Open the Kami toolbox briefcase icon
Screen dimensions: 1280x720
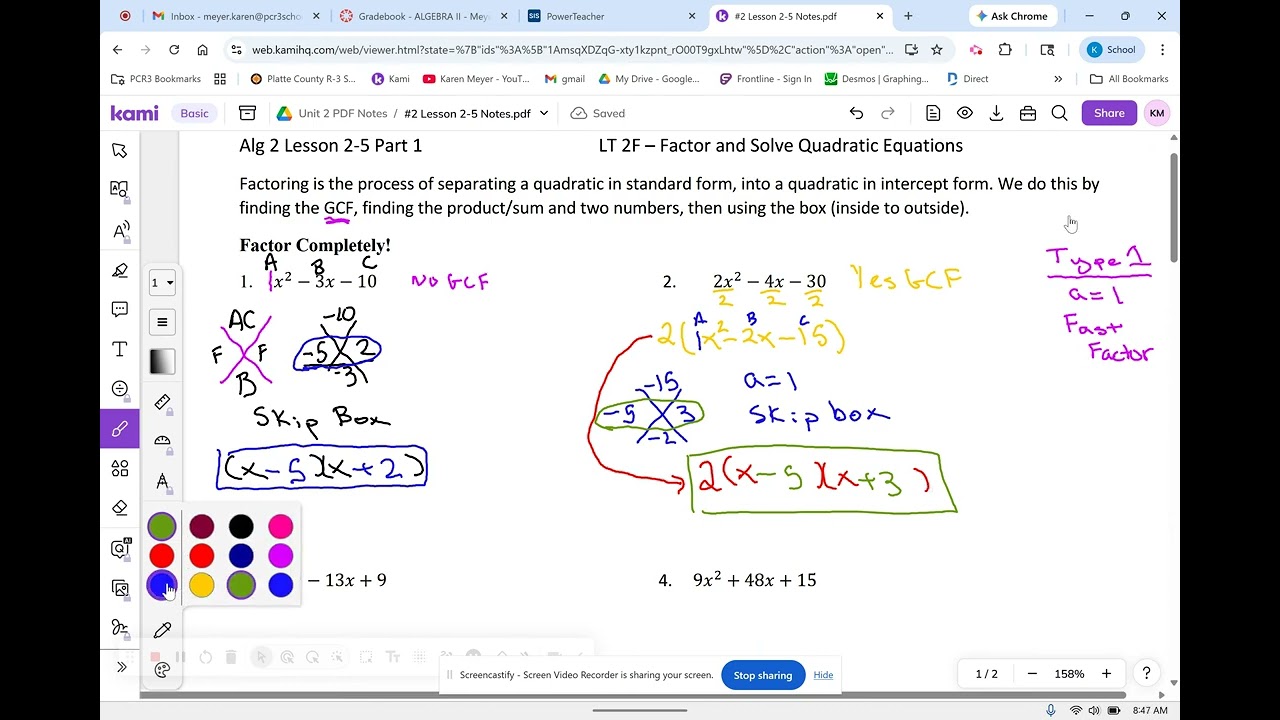coord(1028,114)
